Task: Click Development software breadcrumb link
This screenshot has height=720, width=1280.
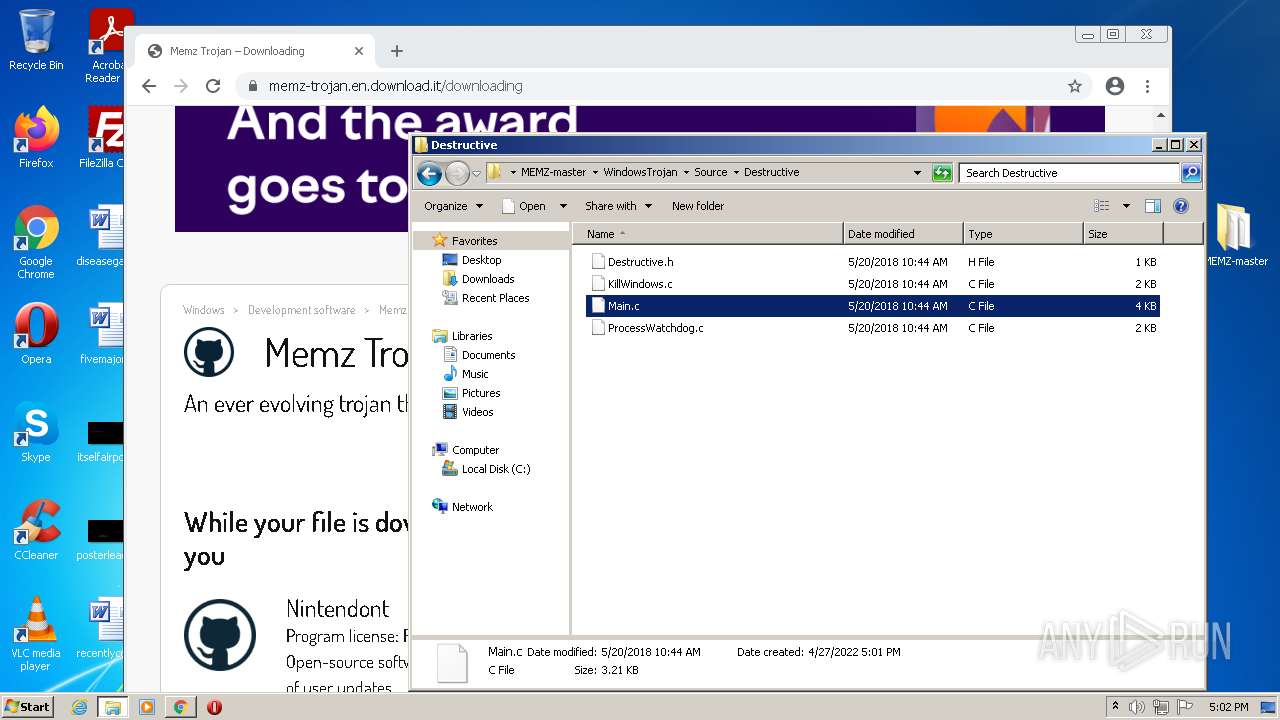Action: point(302,310)
